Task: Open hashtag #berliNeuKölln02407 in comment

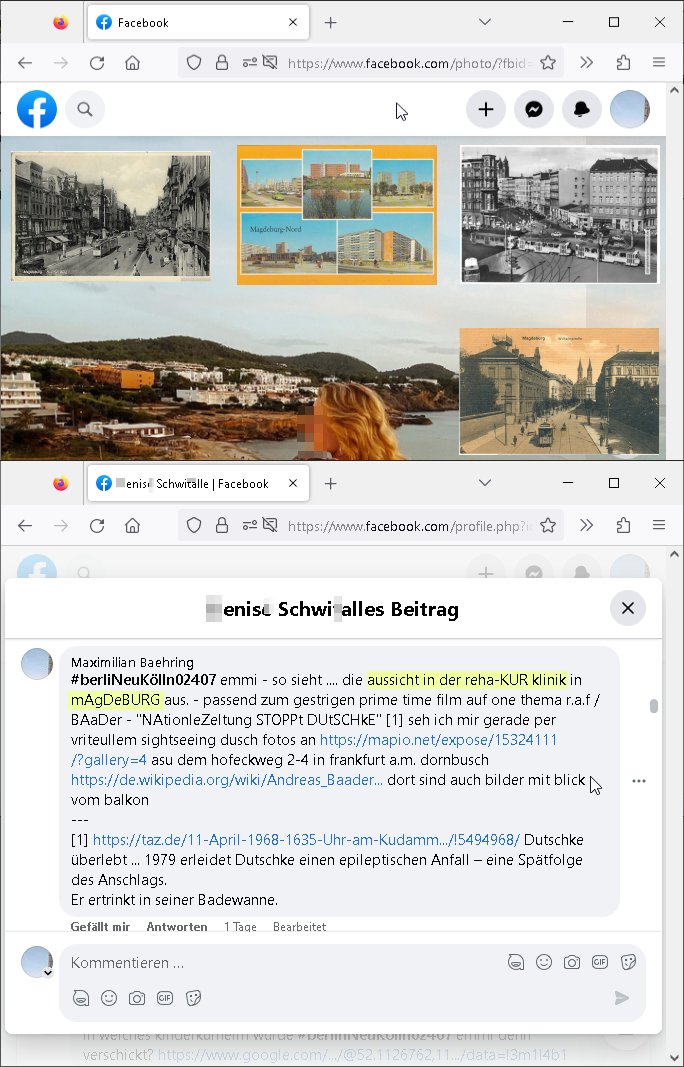Action: pyautogui.click(x=144, y=679)
